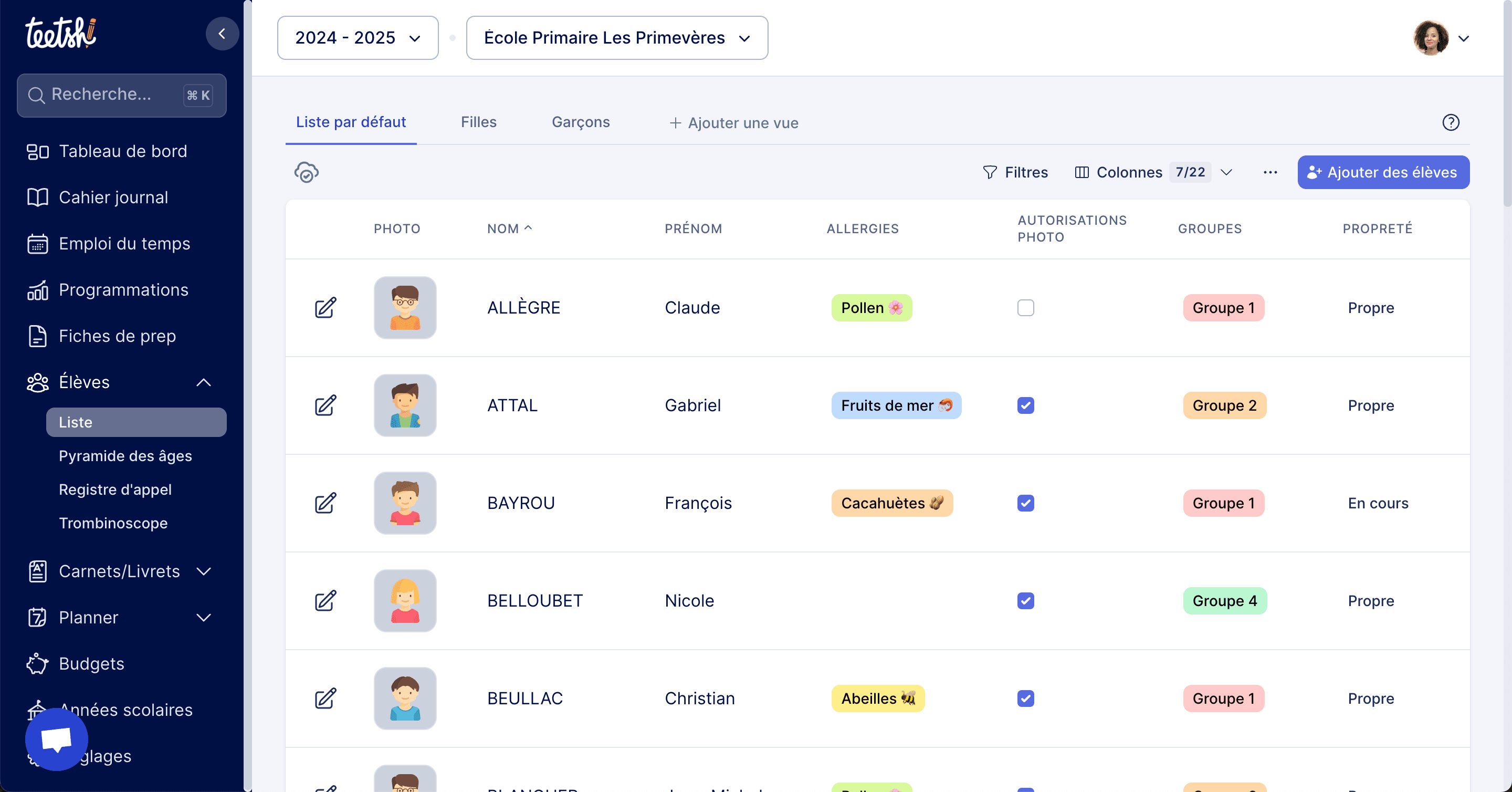
Task: Click the Fruits de mer allergy tag
Action: pyautogui.click(x=896, y=405)
